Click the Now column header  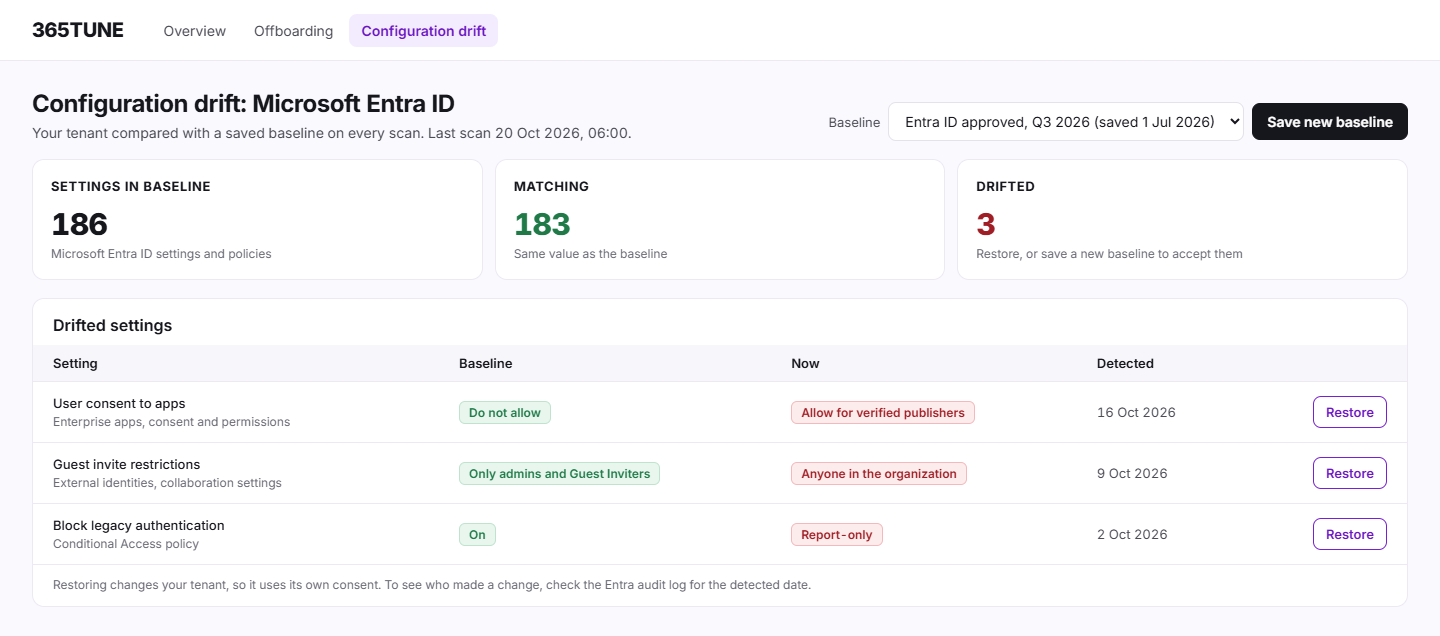click(x=805, y=363)
